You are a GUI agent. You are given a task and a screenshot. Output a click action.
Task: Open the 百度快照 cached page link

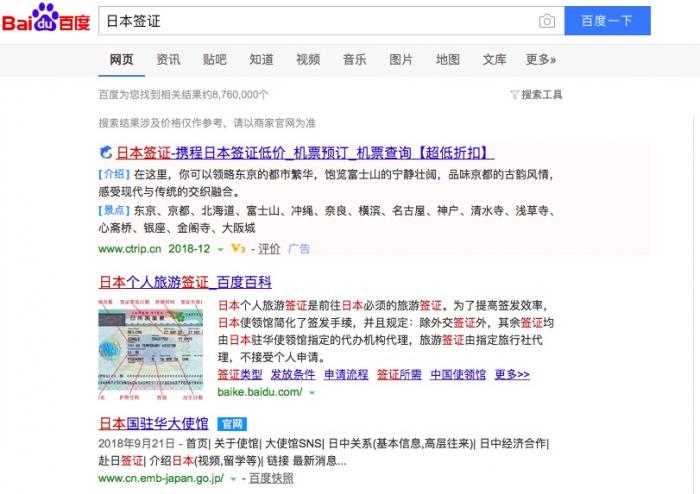coord(271,478)
